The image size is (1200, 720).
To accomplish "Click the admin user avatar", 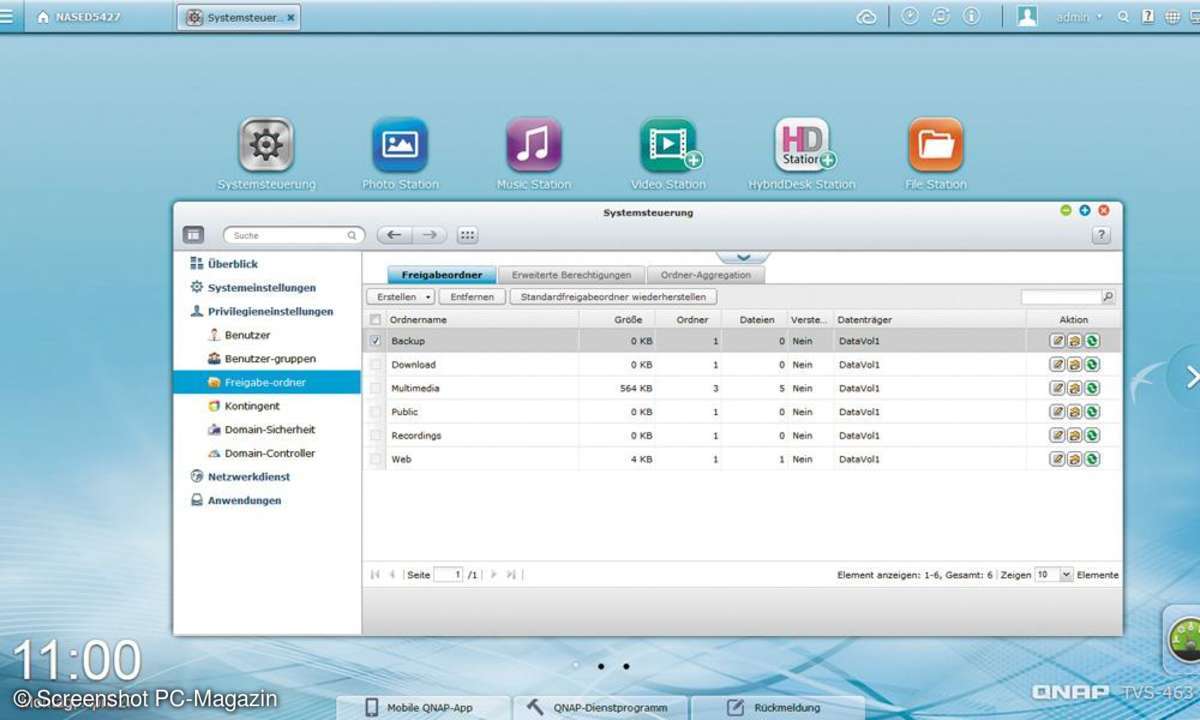I will [x=1027, y=17].
